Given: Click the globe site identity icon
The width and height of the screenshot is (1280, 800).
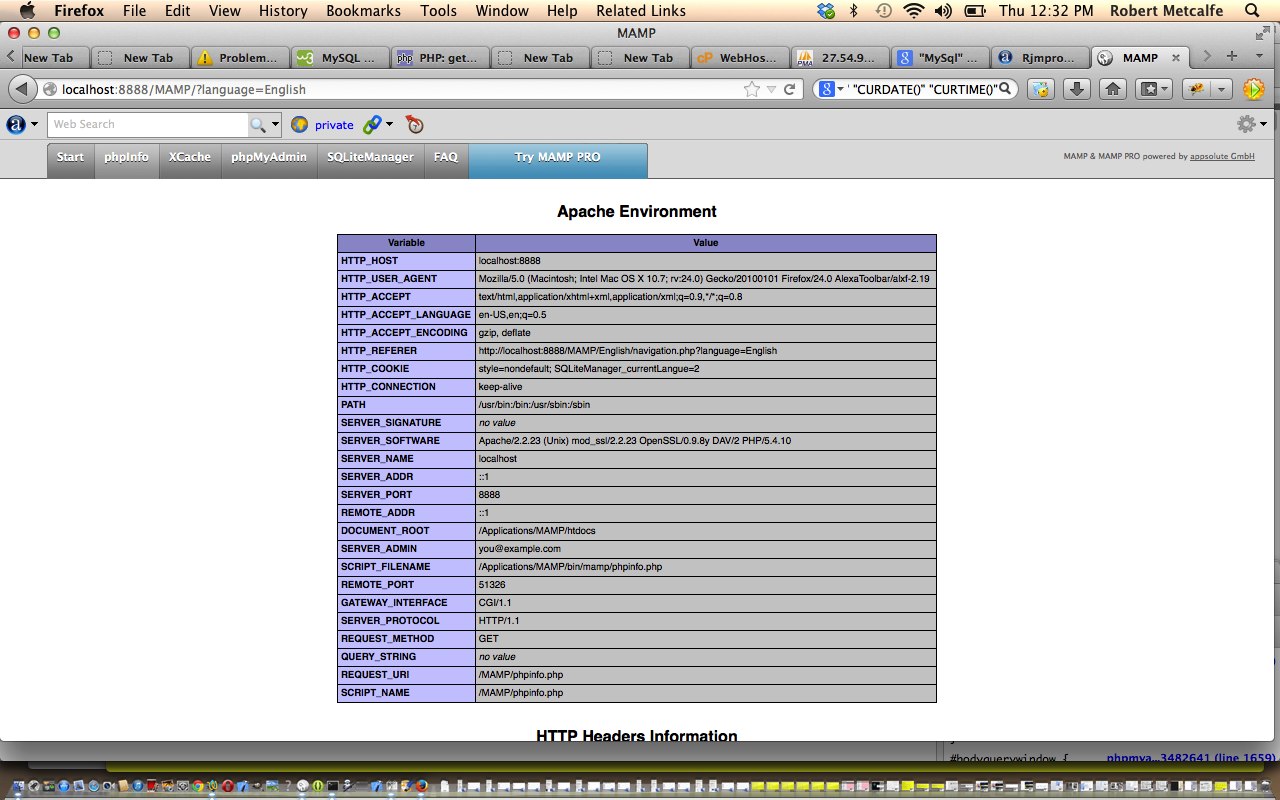Looking at the screenshot, I should 50,90.
